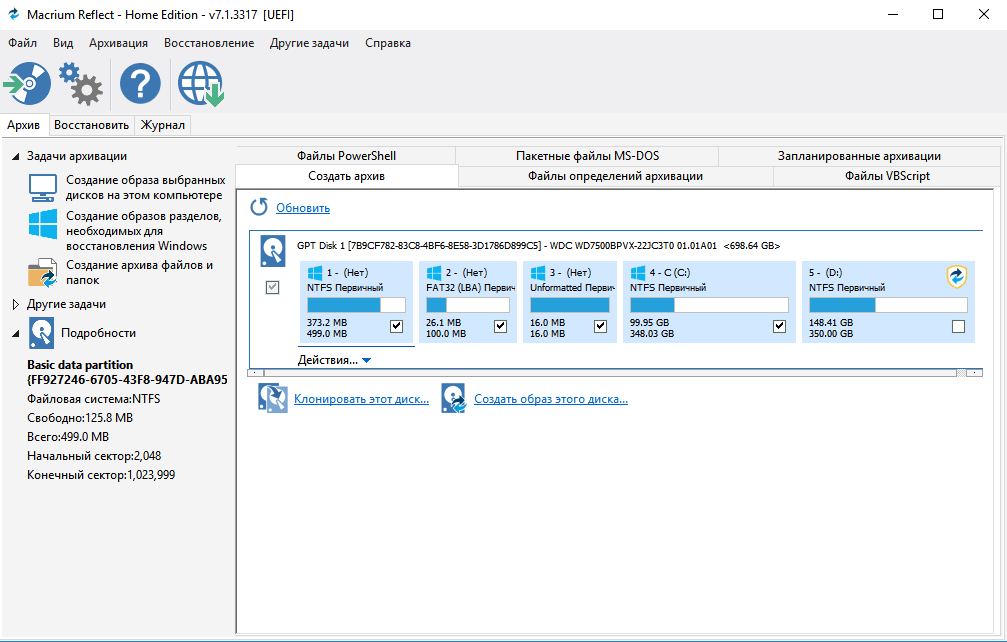The image size is (1007, 642).
Task: Click the GPT Disk 1 WDC description text
Action: 538,246
